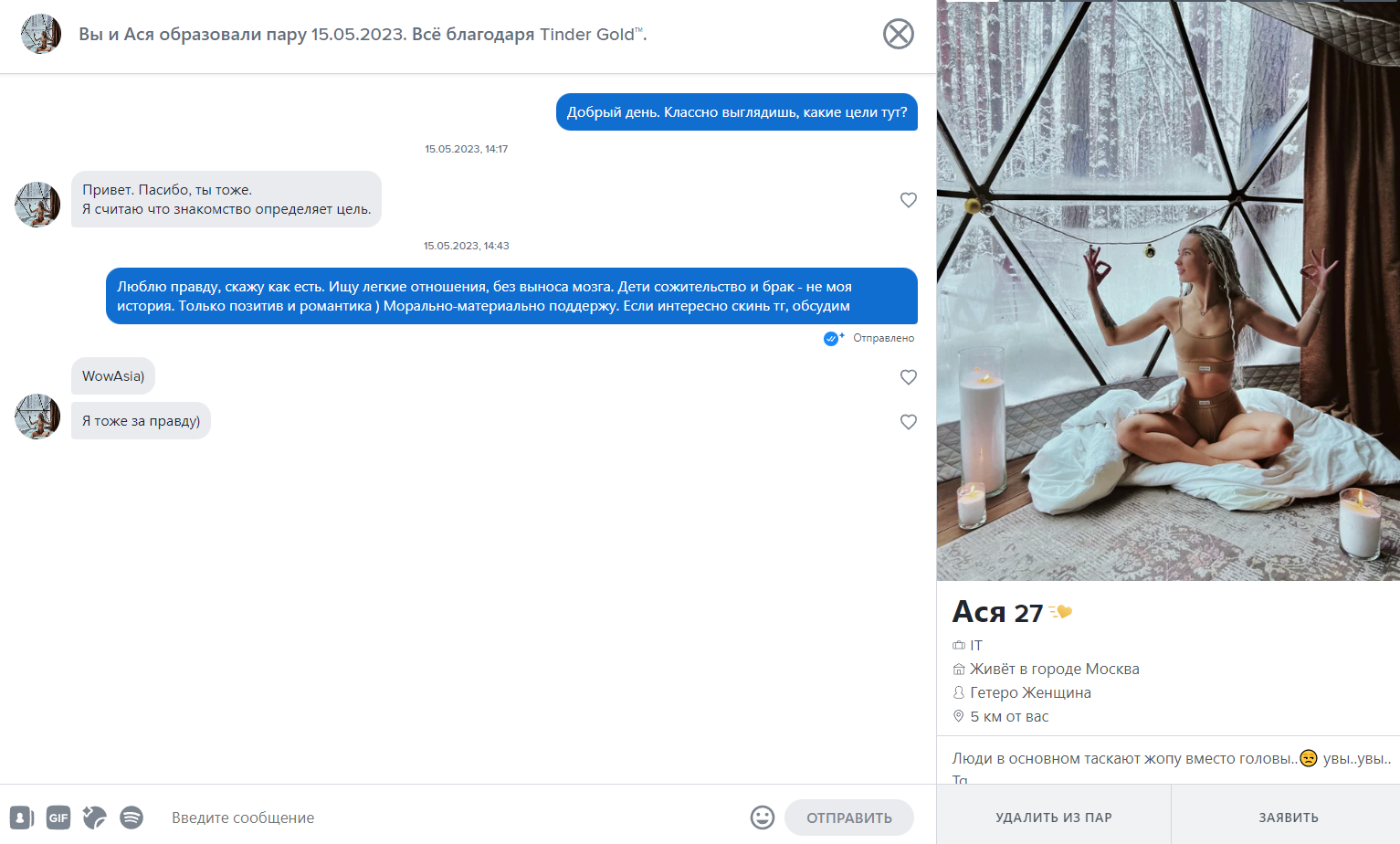Like the message "Я тоже за правду)"
1400x844 pixels.
coord(909,421)
